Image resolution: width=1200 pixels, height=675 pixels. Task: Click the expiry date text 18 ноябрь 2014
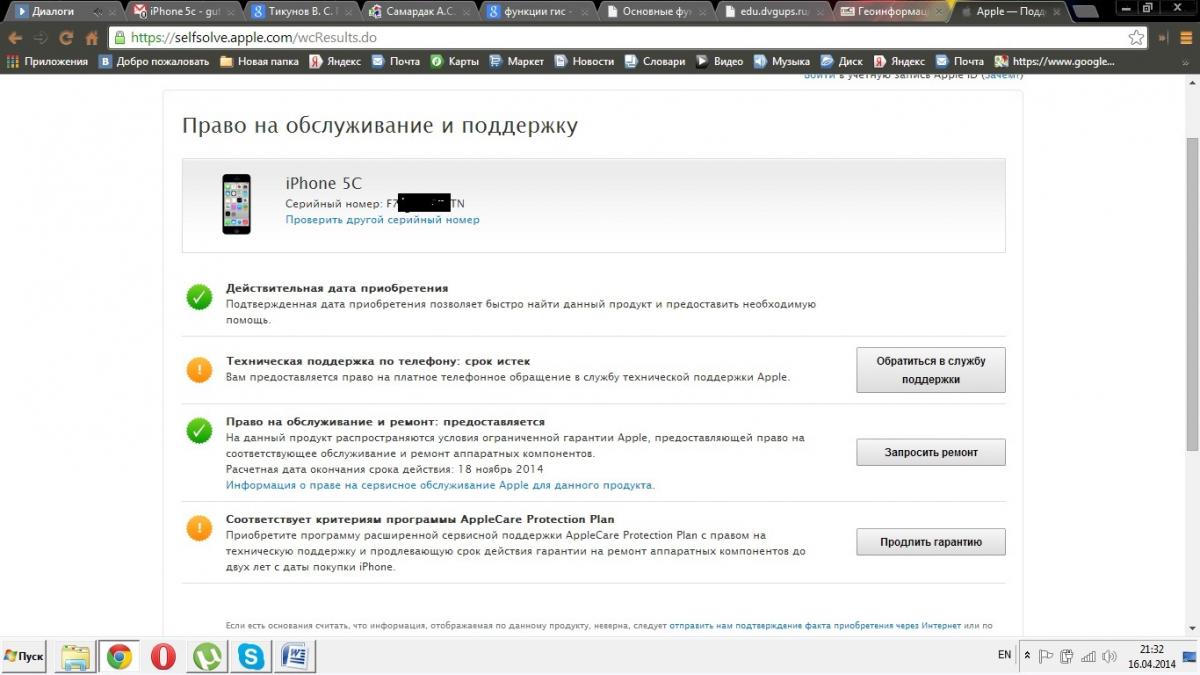tap(500, 469)
